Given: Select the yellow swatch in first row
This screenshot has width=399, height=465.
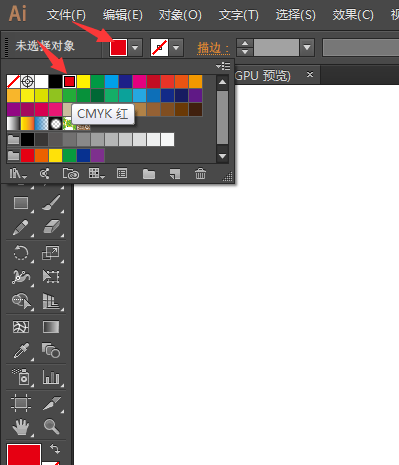Looking at the screenshot, I should [83, 82].
